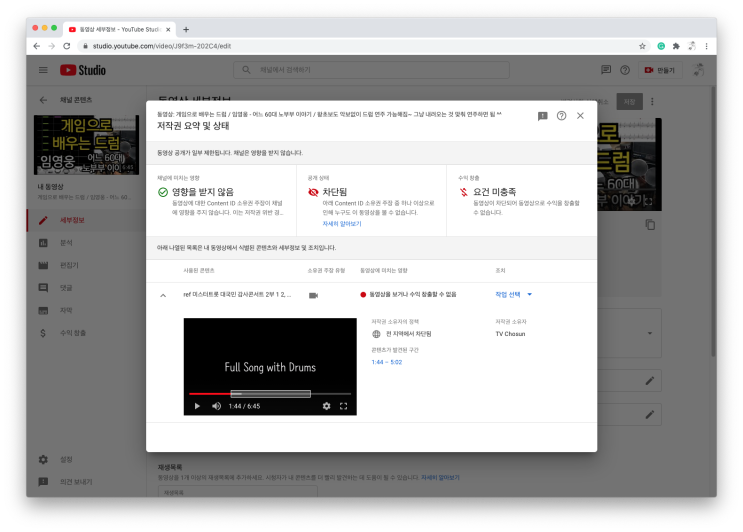Send feedback via dialog feedback icon
This screenshot has height=532, width=743.
coord(543,116)
